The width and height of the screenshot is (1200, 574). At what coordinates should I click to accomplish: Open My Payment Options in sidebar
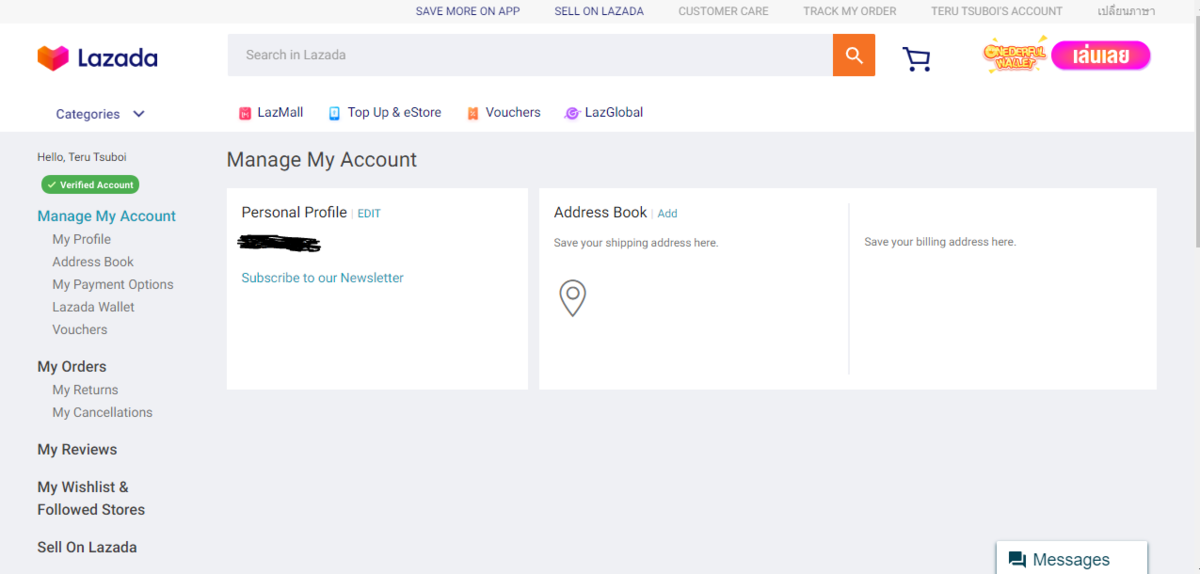(x=113, y=285)
